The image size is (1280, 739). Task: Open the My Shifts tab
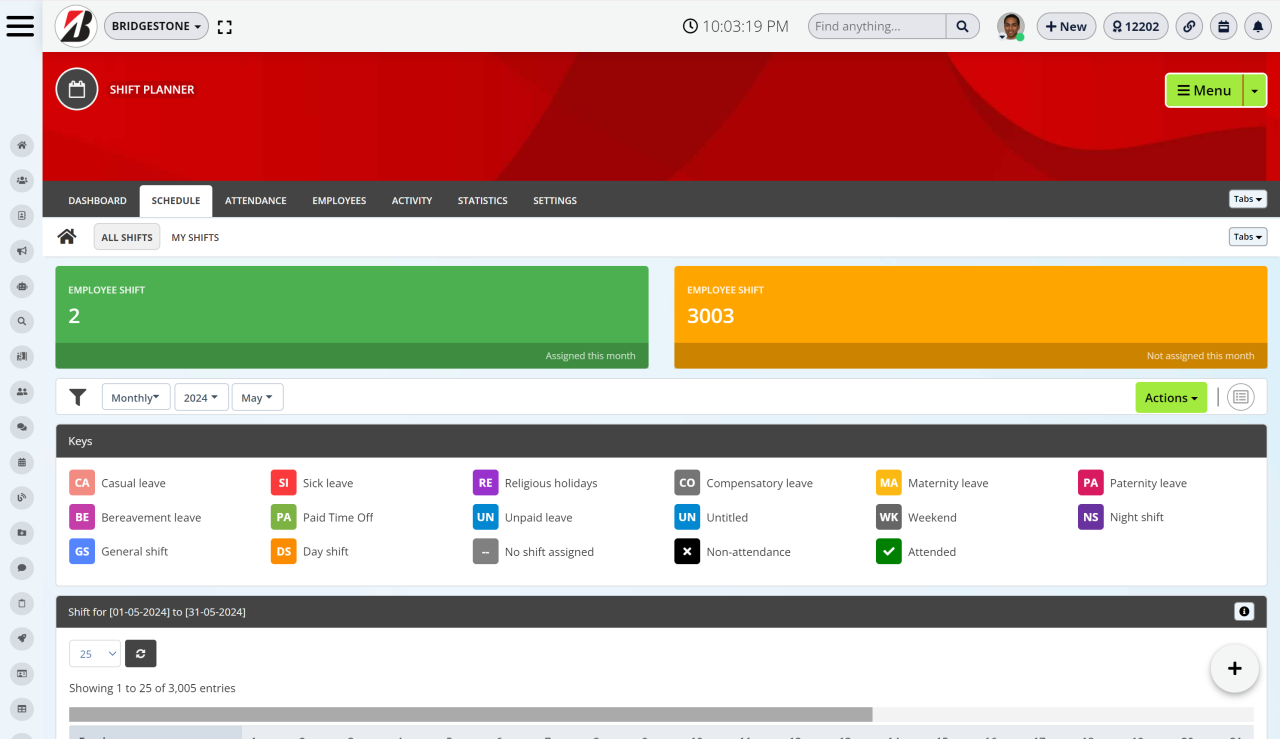coord(195,237)
